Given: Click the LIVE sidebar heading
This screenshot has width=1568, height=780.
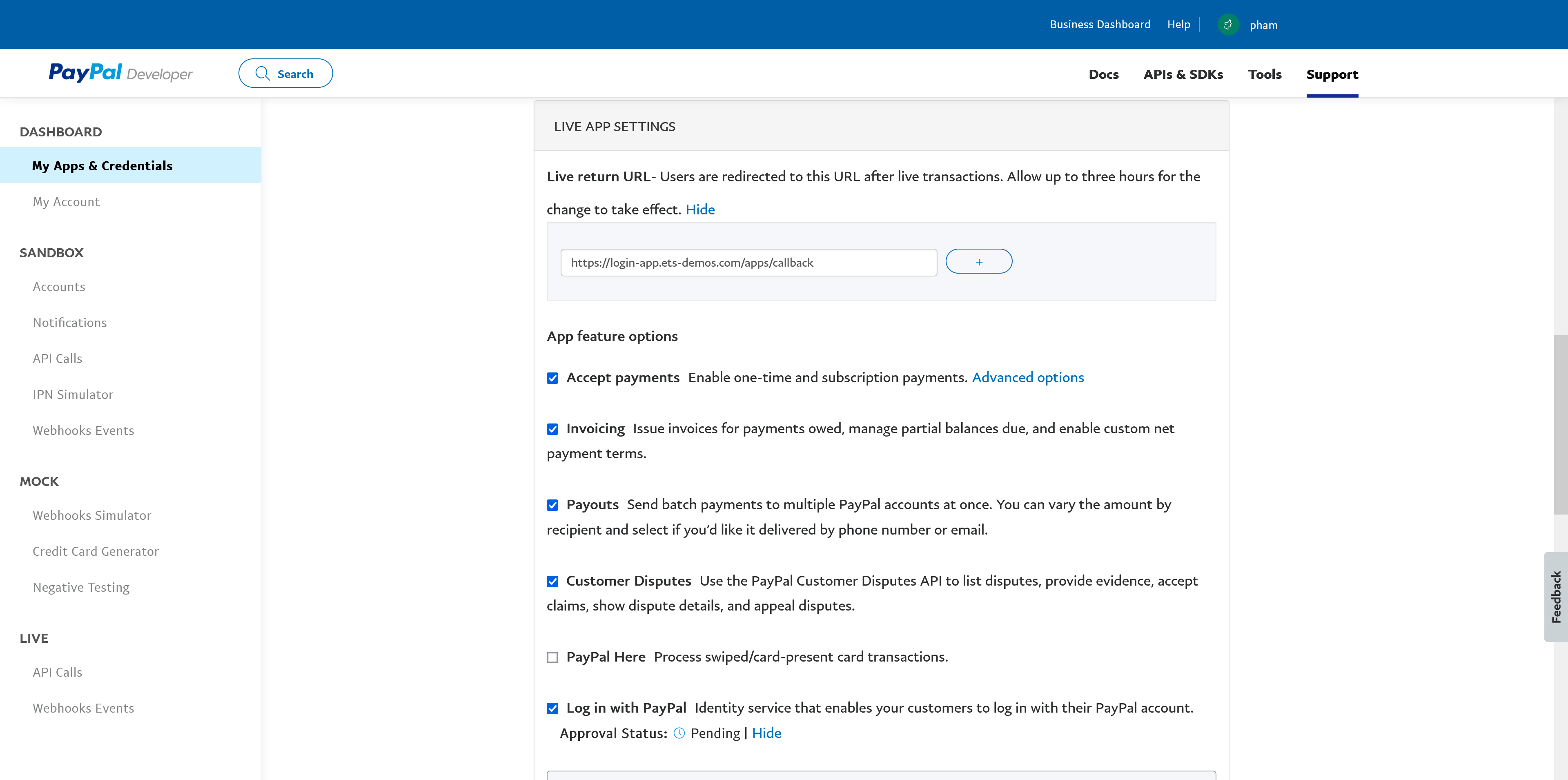Looking at the screenshot, I should point(33,638).
